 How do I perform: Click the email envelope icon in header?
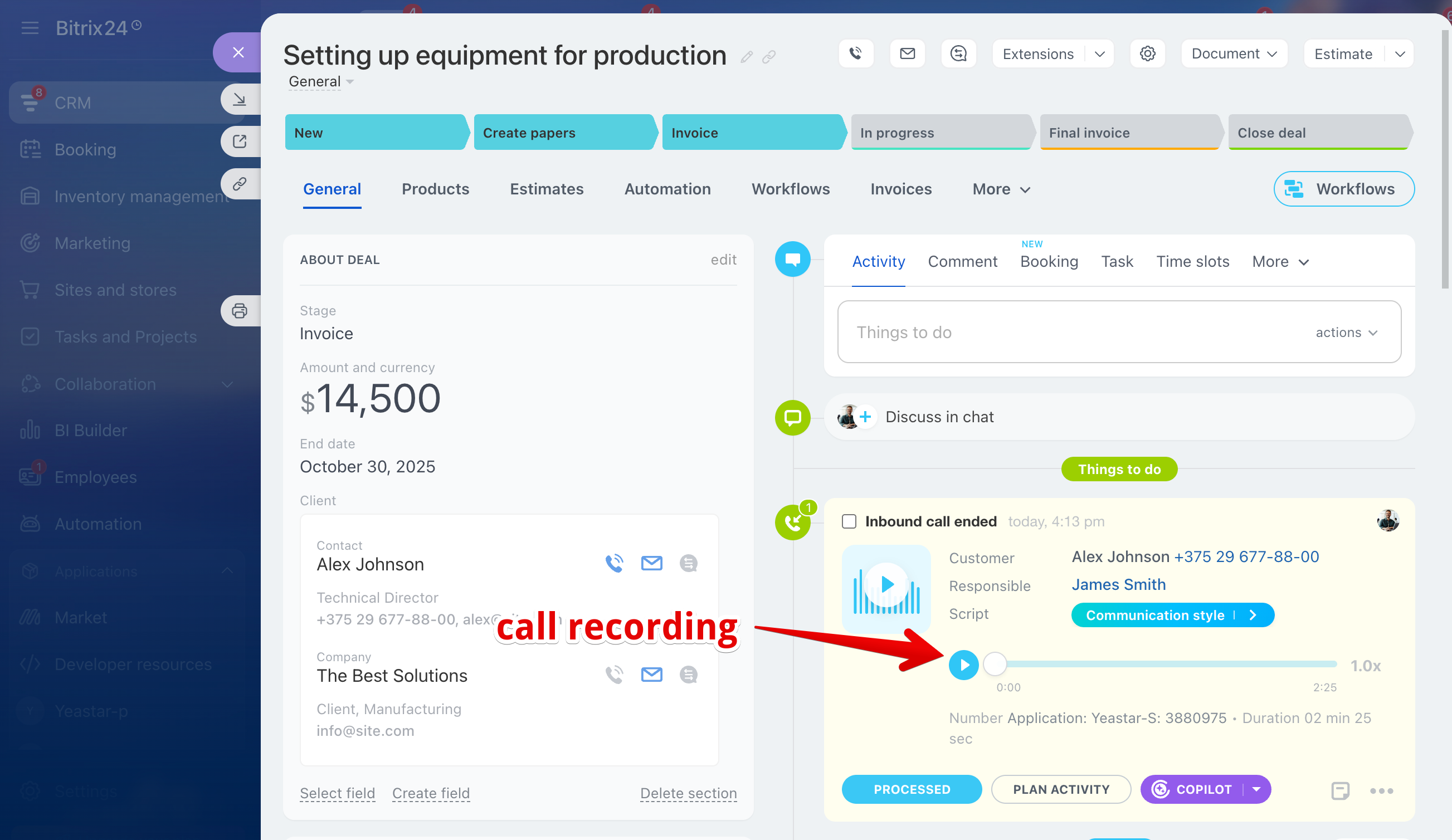click(x=907, y=53)
